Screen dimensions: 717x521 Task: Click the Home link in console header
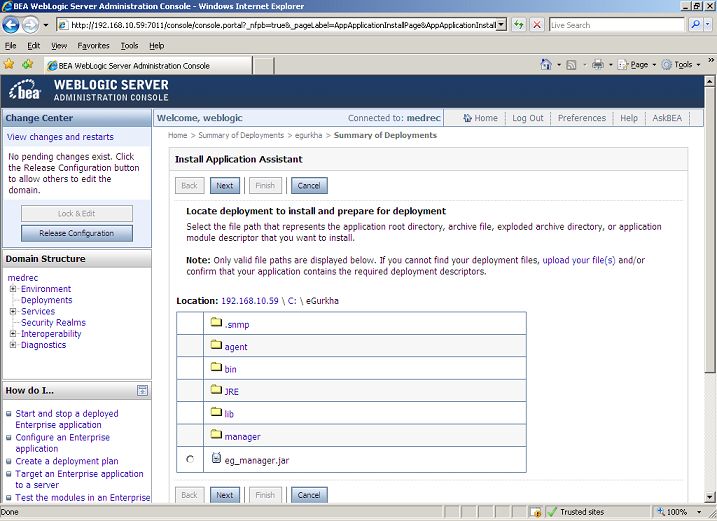(x=480, y=118)
